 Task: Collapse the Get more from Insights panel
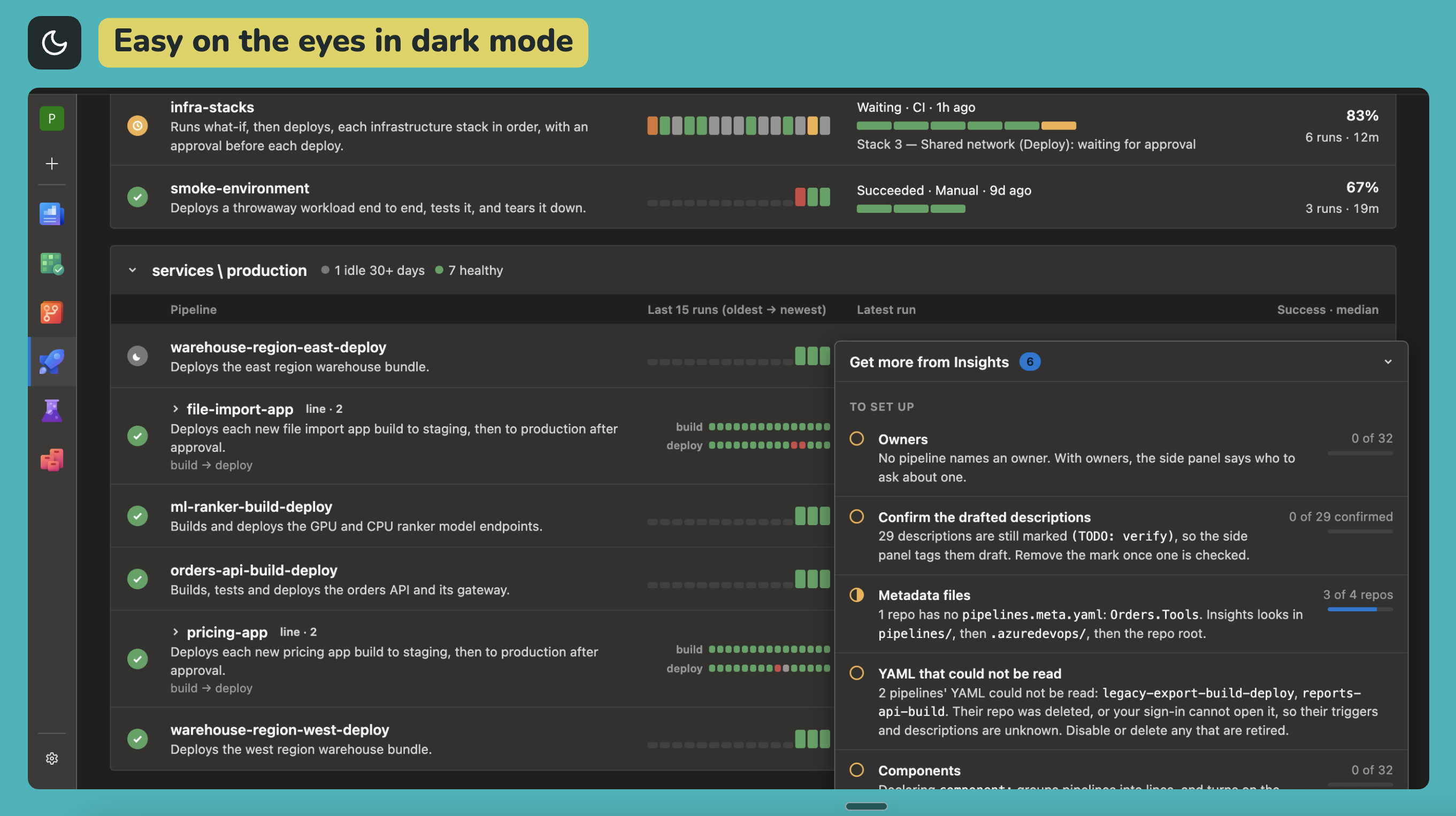[x=1388, y=361]
